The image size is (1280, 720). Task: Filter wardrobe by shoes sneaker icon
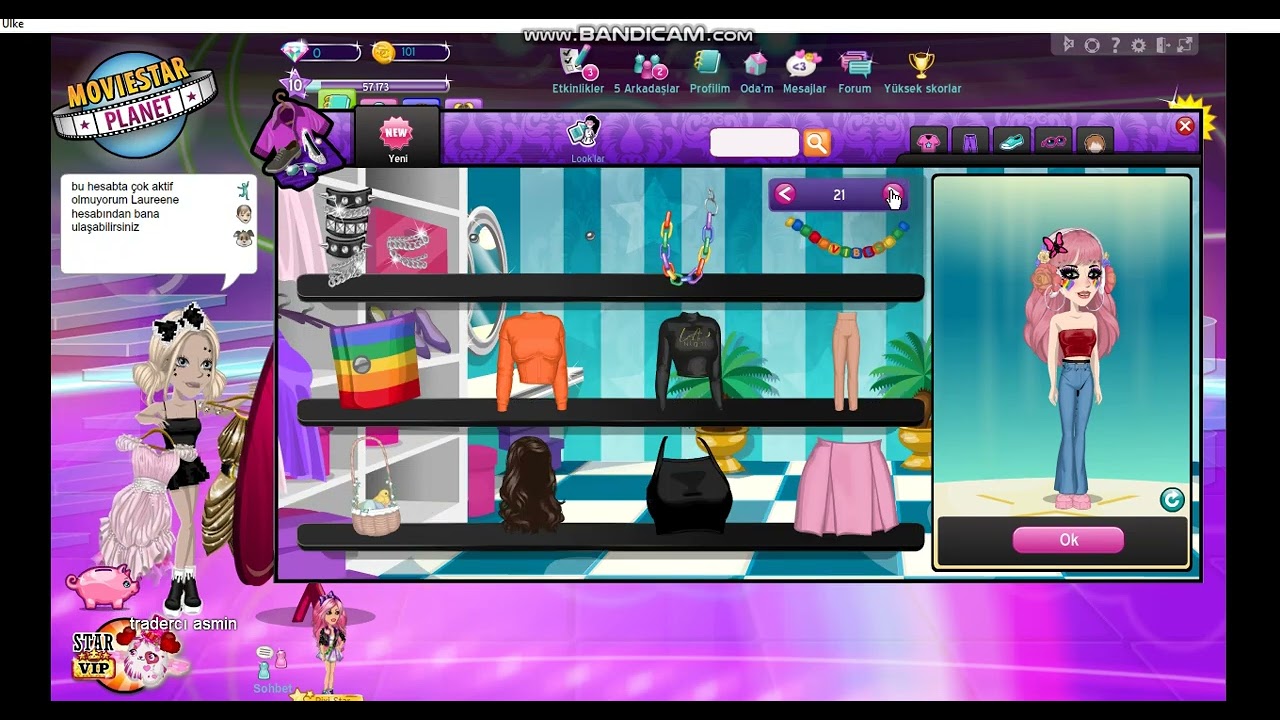1011,142
